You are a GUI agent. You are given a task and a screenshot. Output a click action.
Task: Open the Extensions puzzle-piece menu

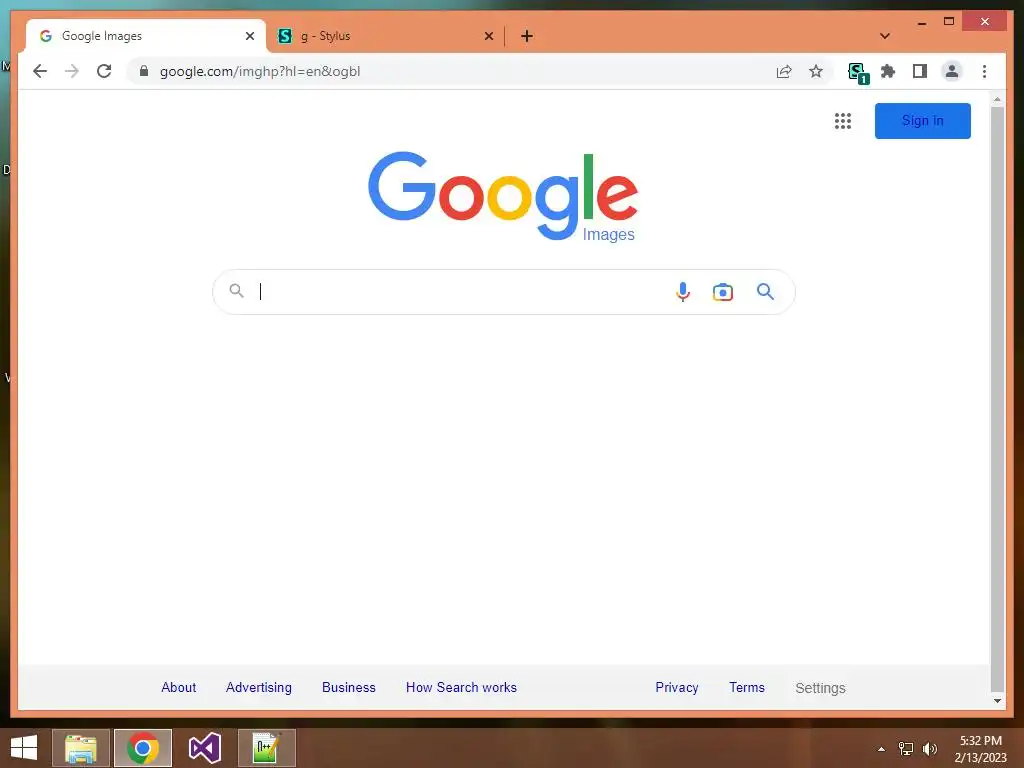[888, 71]
